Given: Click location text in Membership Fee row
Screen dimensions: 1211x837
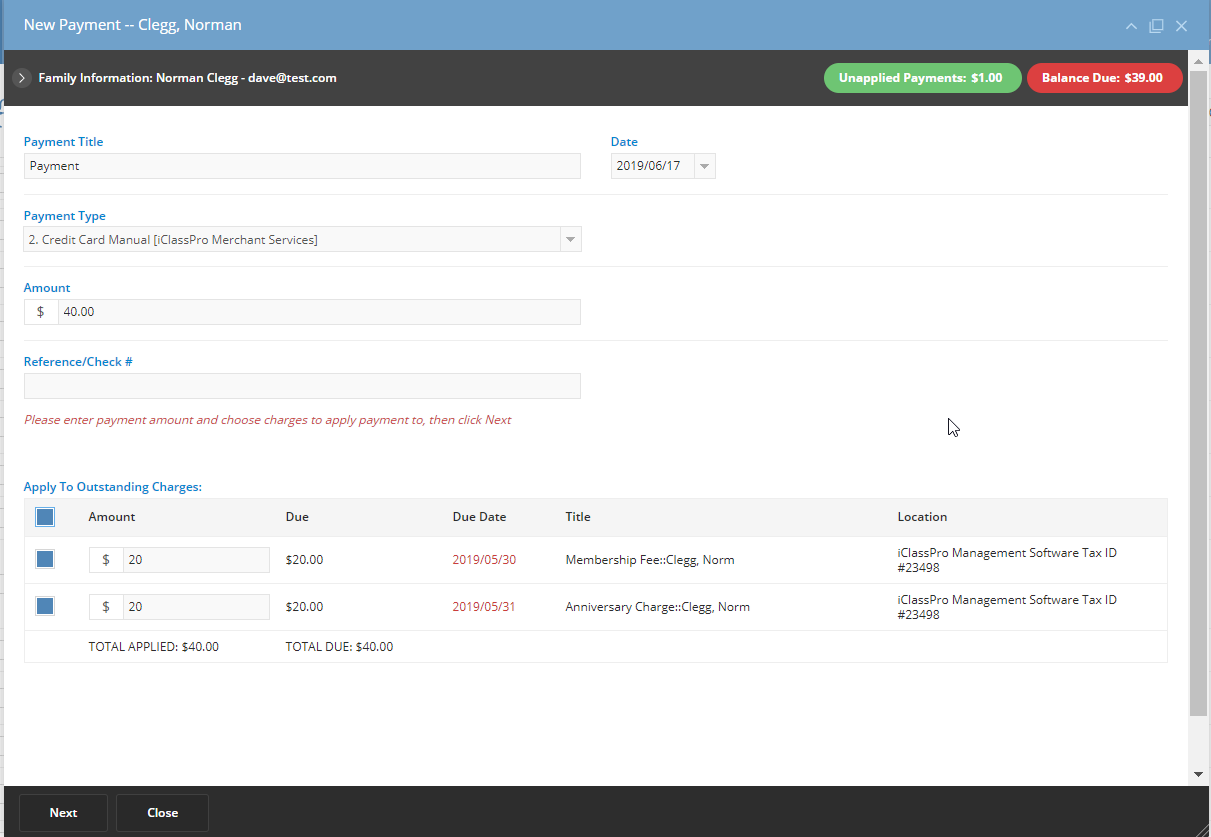Looking at the screenshot, I should pos(1007,560).
